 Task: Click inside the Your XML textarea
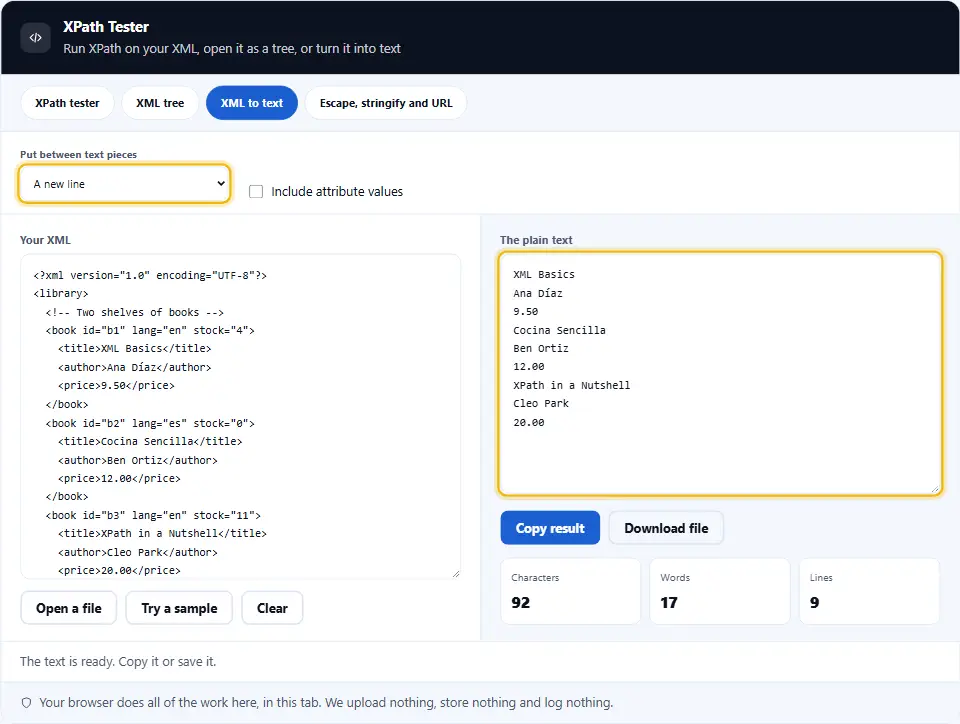point(241,416)
